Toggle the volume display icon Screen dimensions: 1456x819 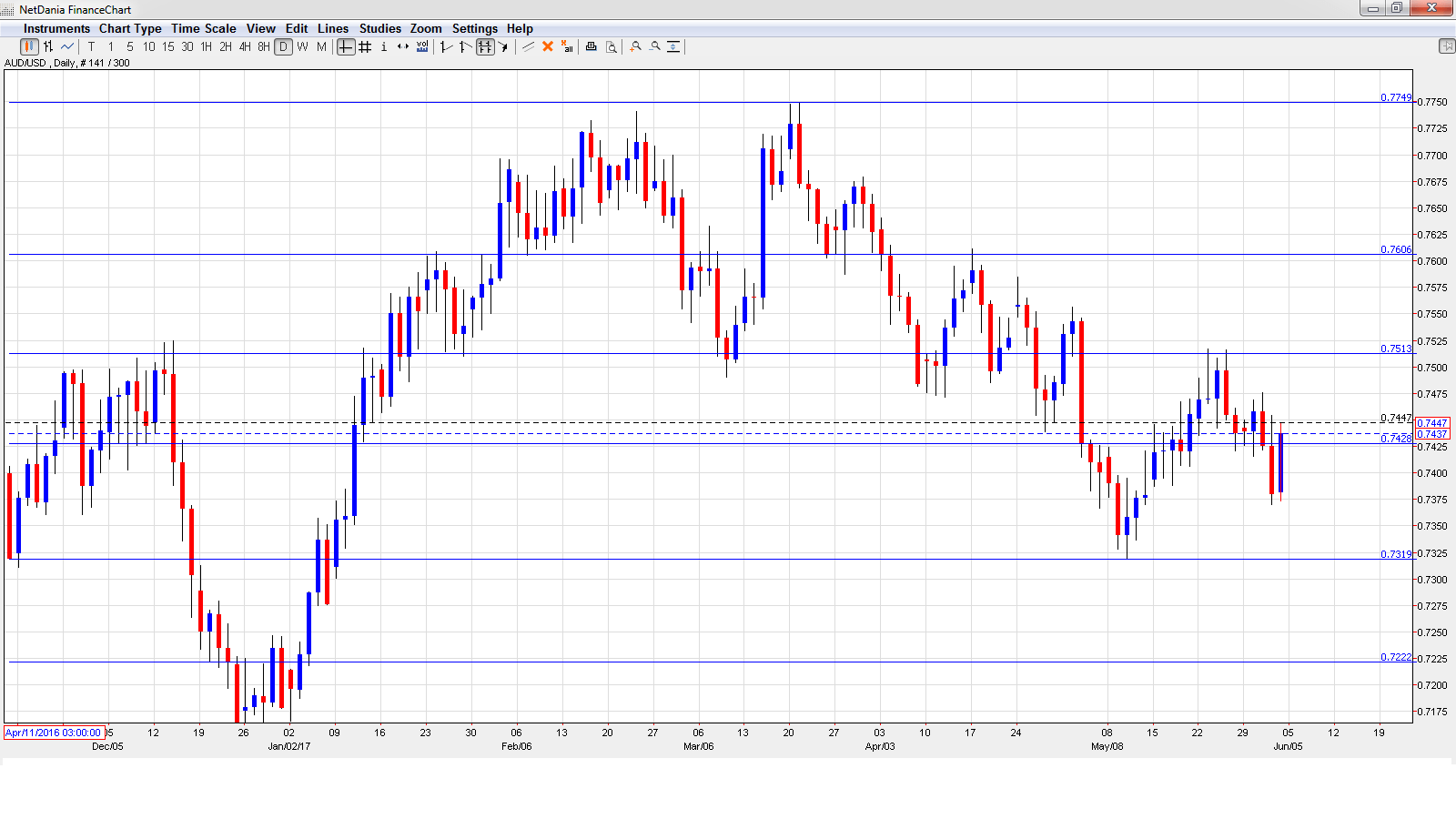pyautogui.click(x=422, y=46)
